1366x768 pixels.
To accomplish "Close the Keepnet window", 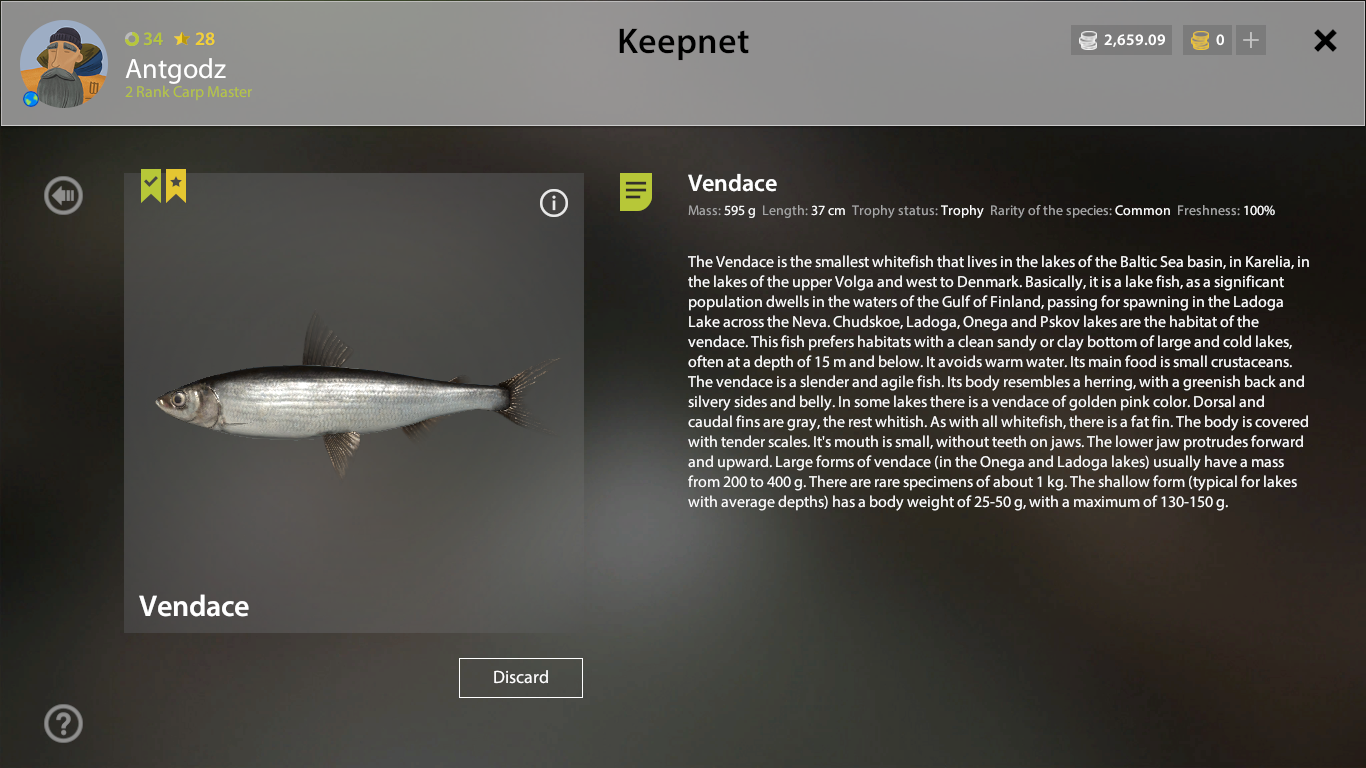I will 1325,40.
